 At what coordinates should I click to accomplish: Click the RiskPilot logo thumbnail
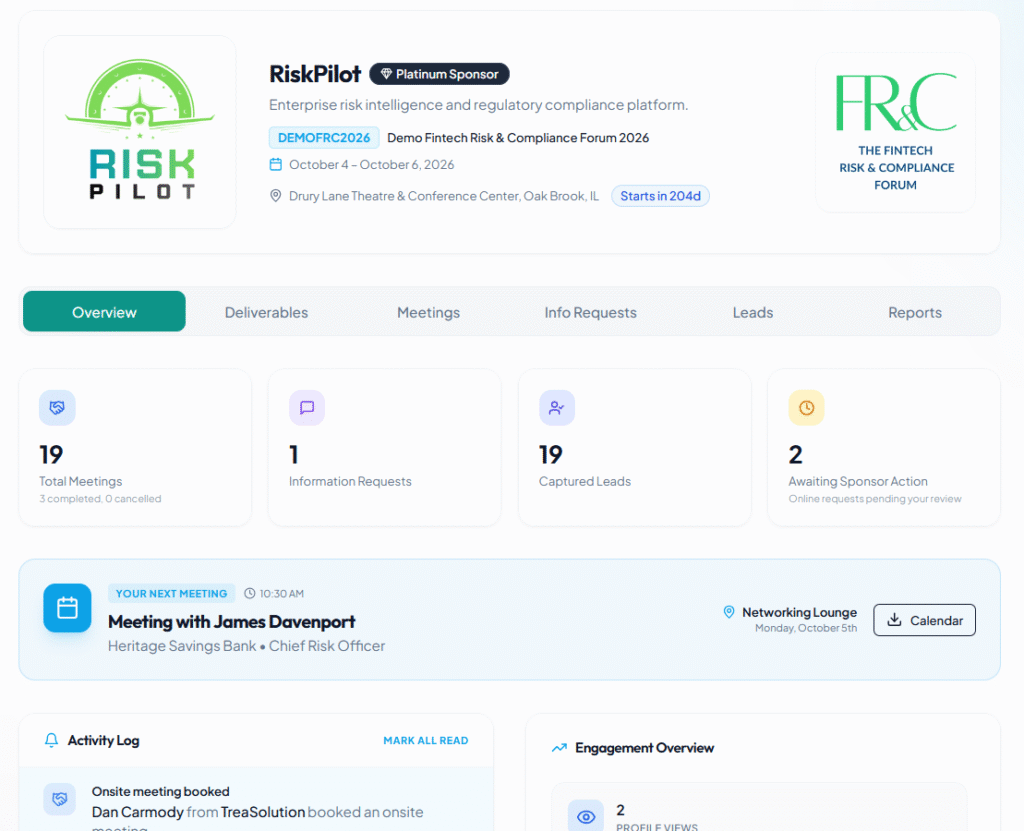tap(140, 133)
